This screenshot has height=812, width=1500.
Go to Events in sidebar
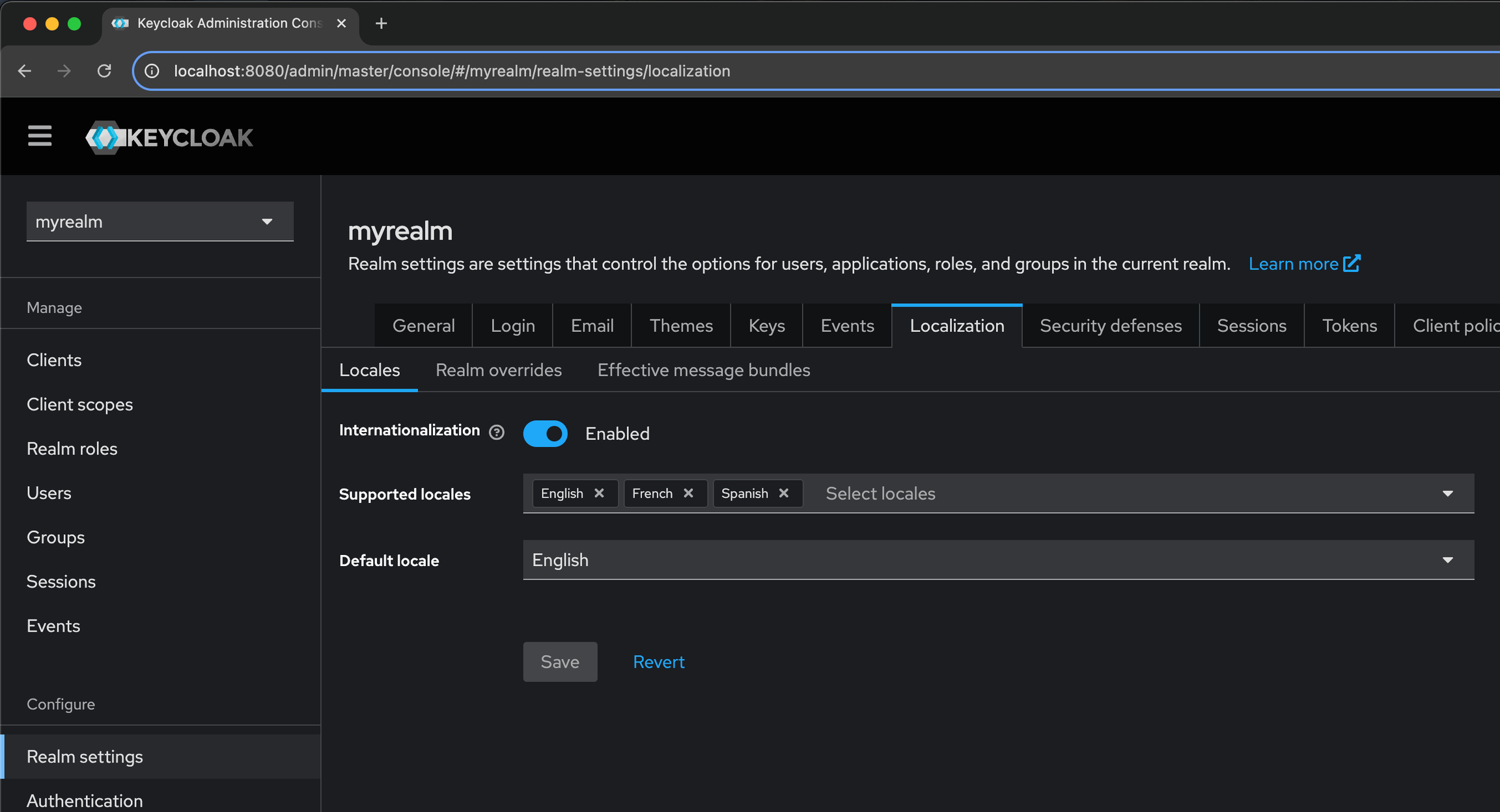tap(160, 625)
